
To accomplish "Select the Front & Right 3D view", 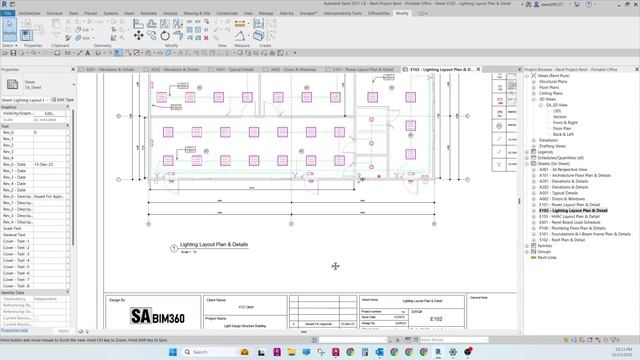I will (565, 122).
